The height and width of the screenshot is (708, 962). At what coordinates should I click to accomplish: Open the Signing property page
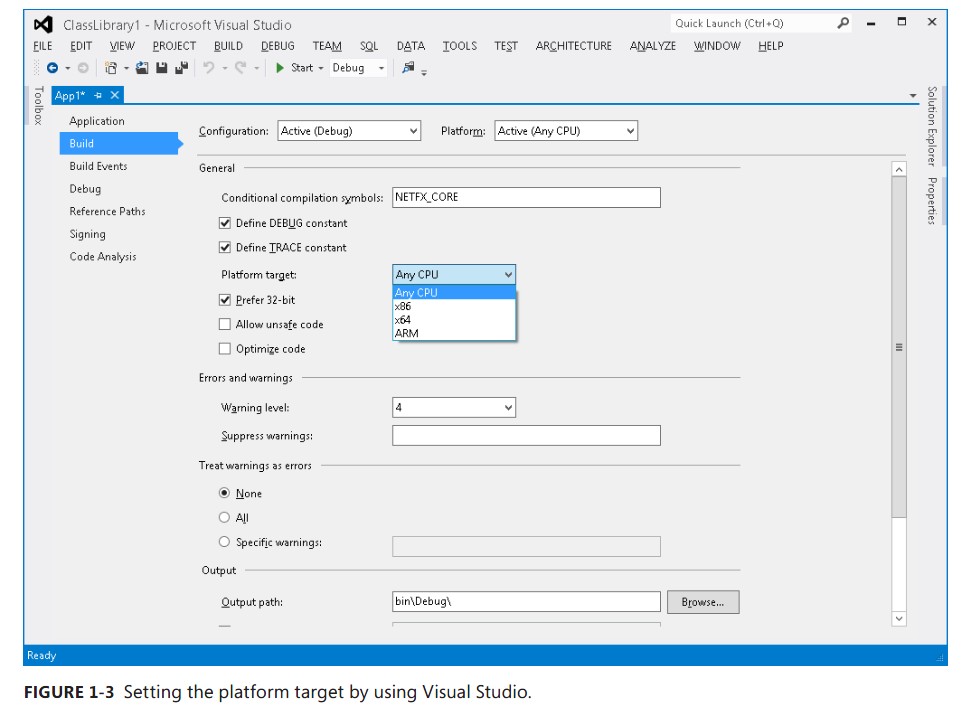coord(88,234)
